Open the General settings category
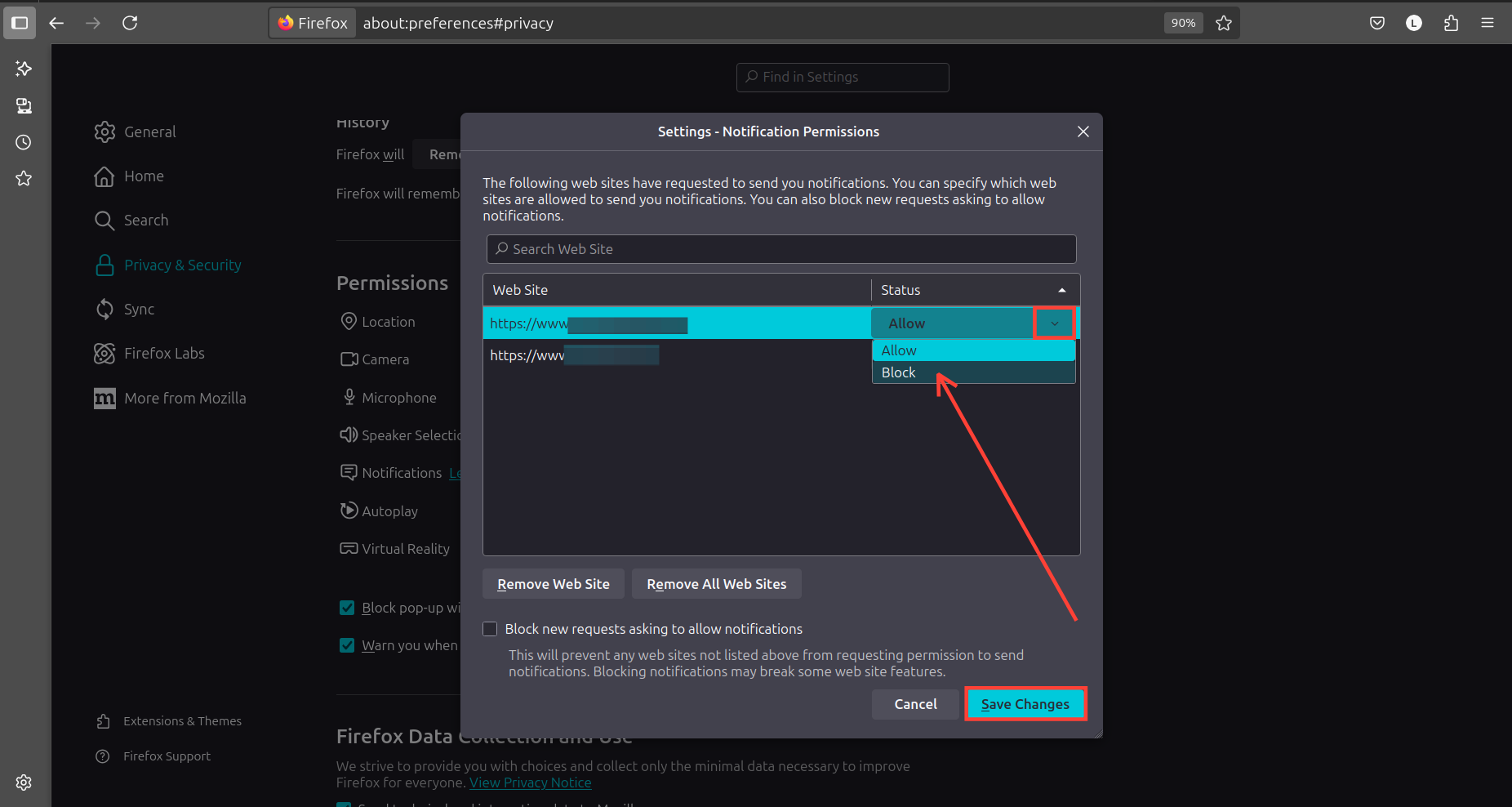Image resolution: width=1512 pixels, height=807 pixels. [149, 132]
